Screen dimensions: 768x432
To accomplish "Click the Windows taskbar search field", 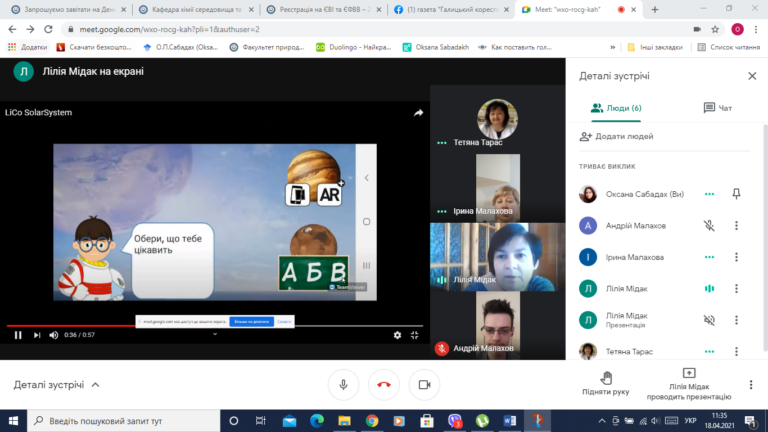I will (123, 421).
